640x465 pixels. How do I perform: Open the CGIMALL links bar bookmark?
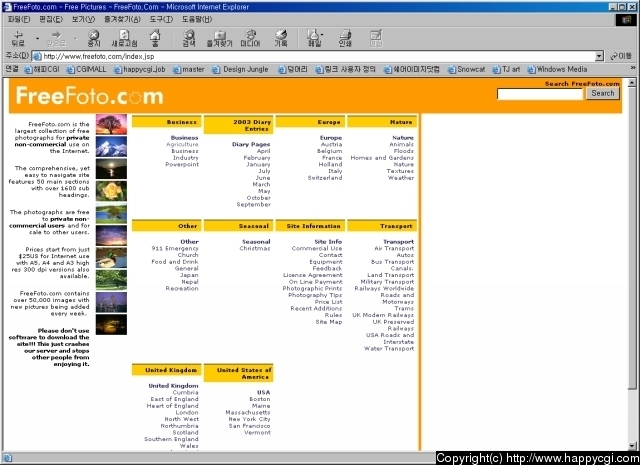click(x=87, y=69)
